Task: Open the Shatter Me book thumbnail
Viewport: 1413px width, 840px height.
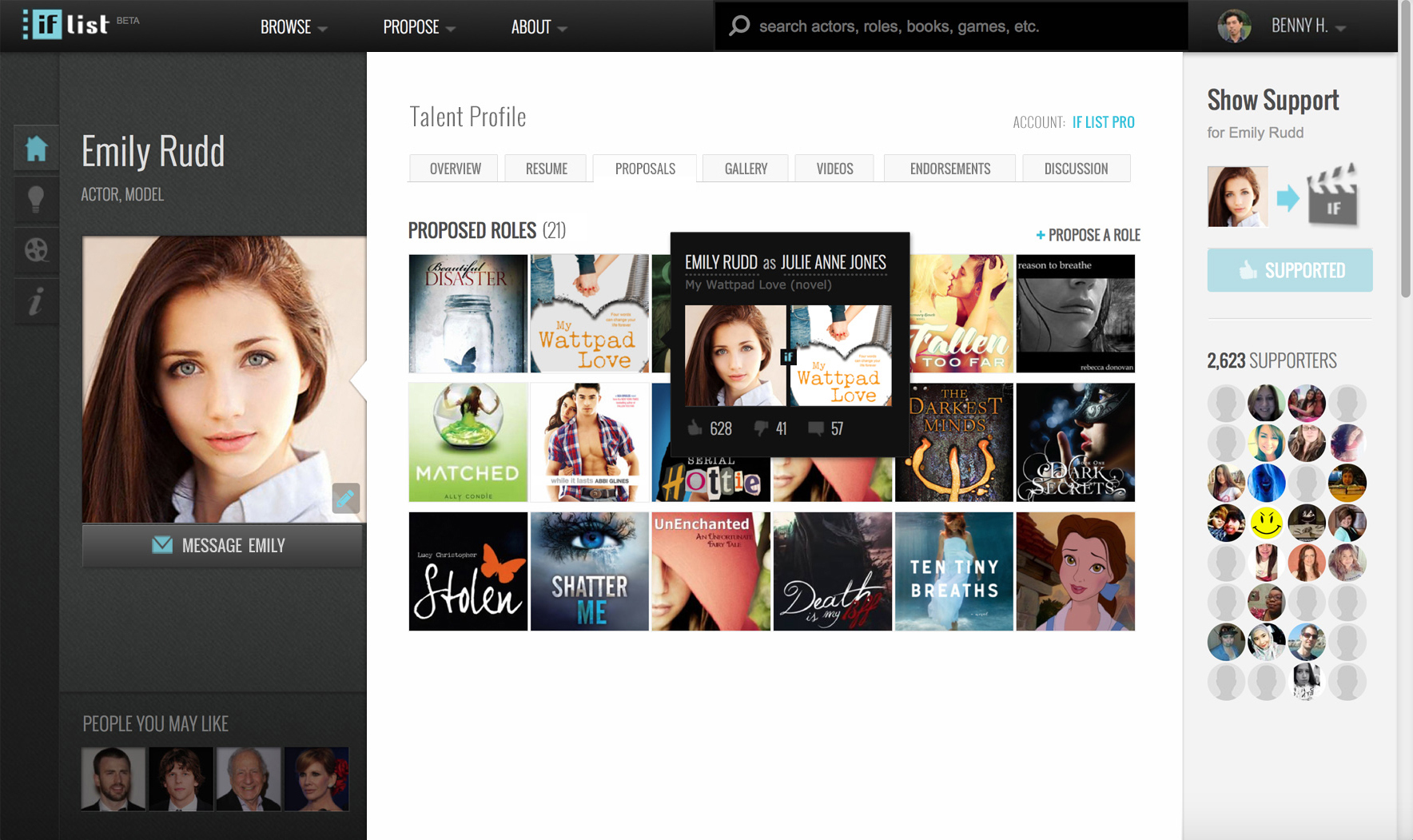Action: click(589, 571)
